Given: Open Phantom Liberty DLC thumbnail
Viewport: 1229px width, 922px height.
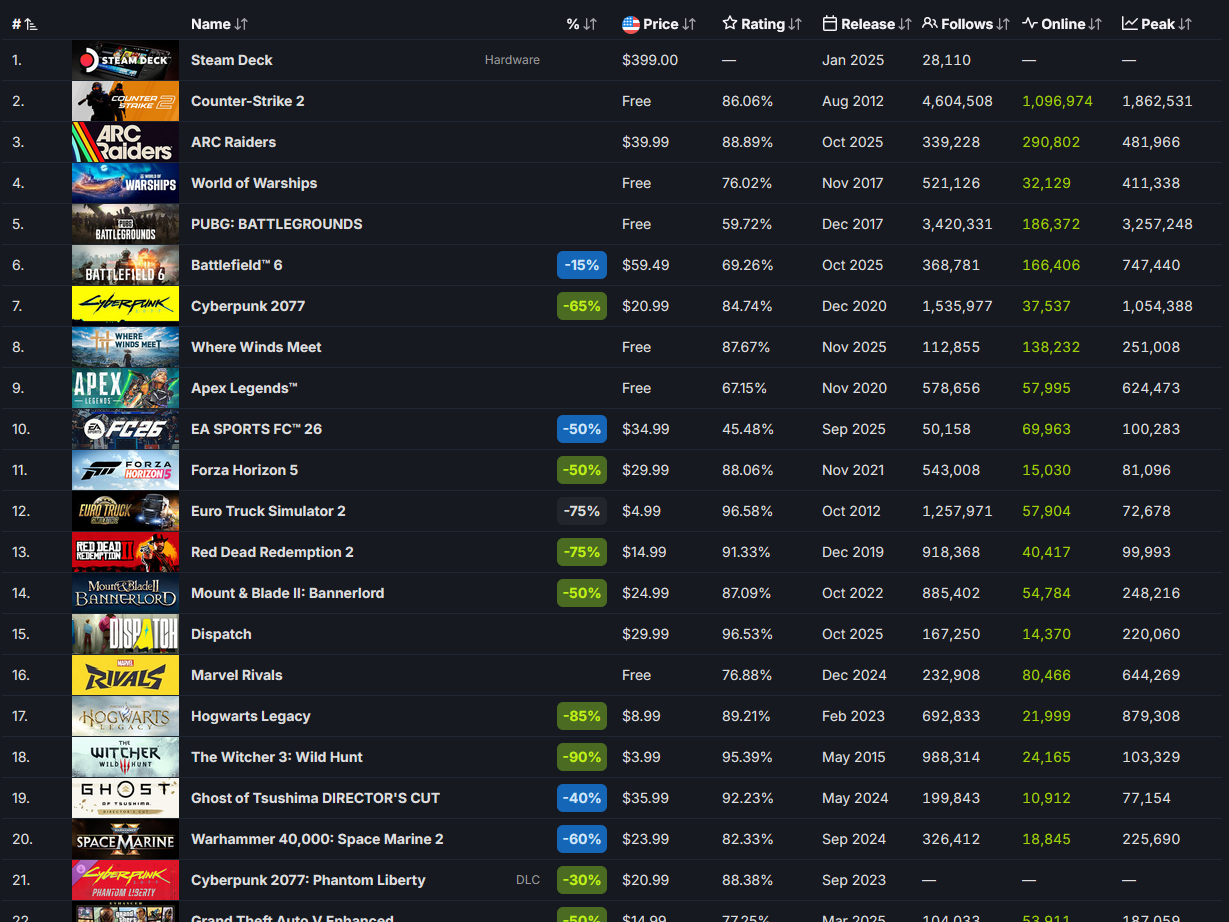Looking at the screenshot, I should [x=125, y=880].
